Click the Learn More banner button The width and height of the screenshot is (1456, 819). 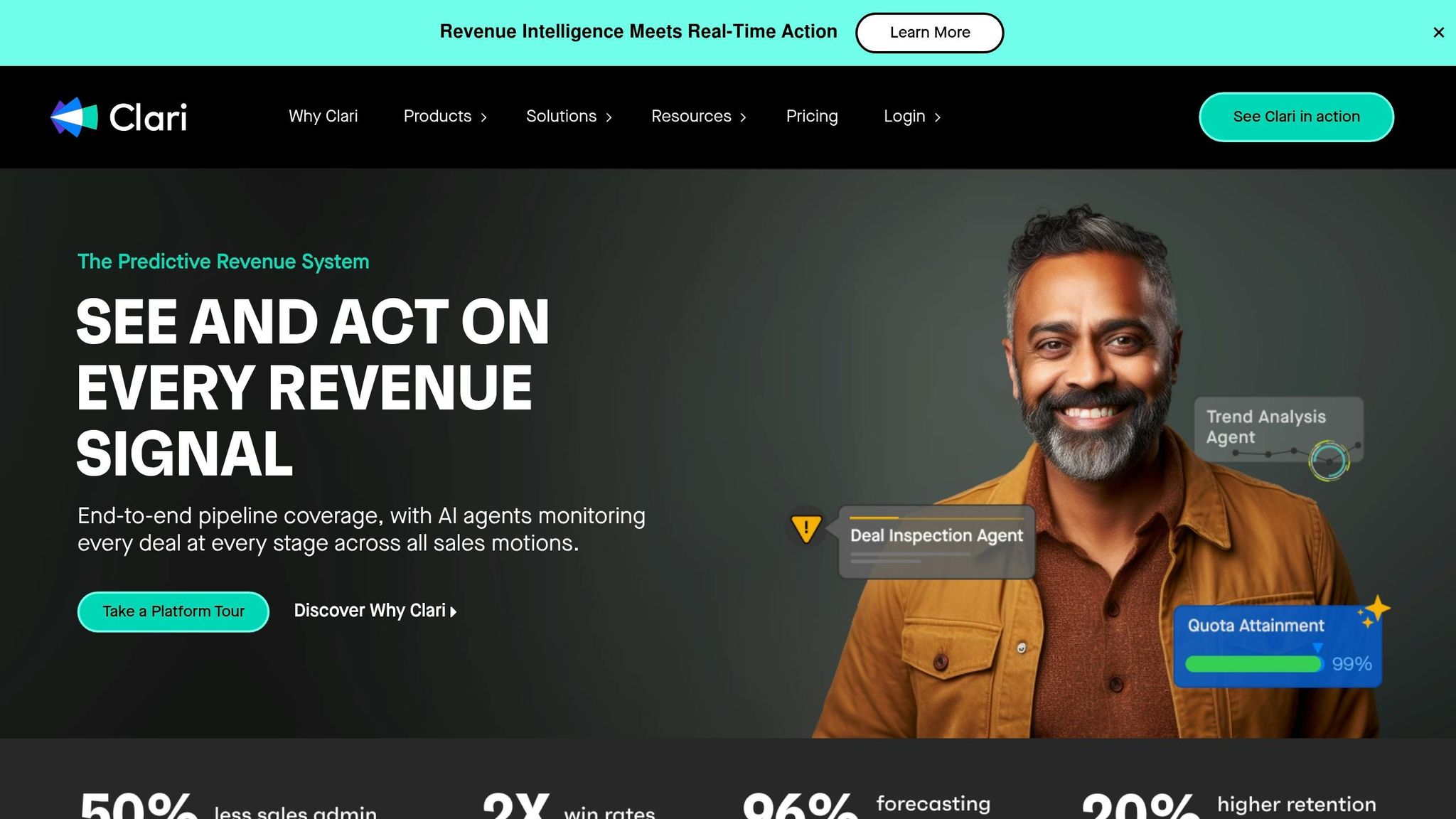(x=929, y=33)
